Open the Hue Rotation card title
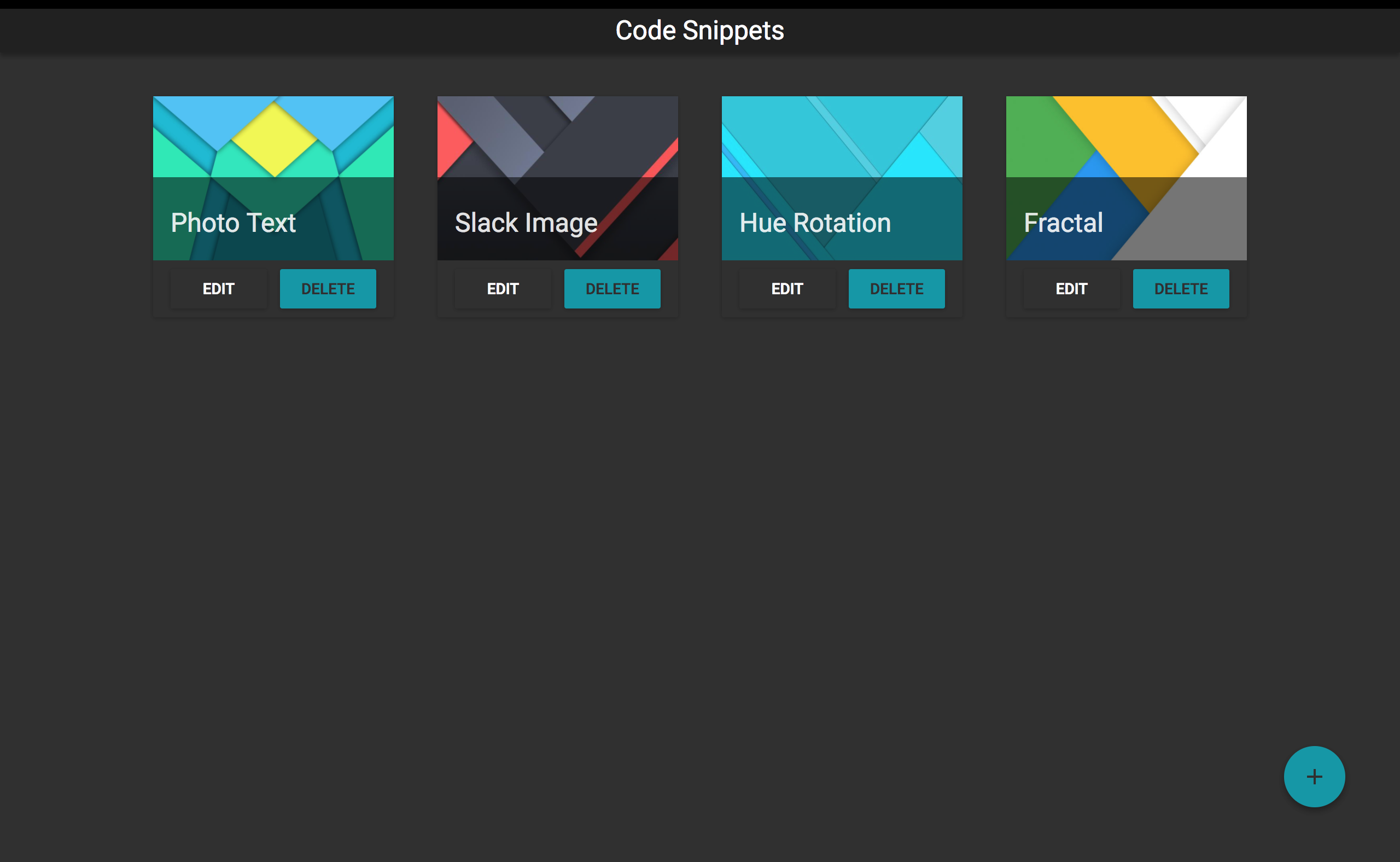The image size is (1400, 862). (815, 223)
